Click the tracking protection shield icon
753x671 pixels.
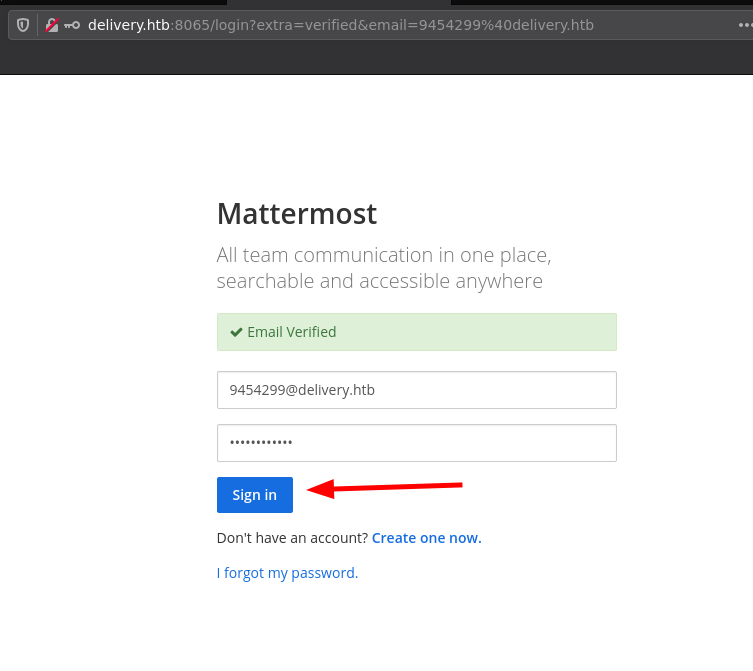(23, 25)
